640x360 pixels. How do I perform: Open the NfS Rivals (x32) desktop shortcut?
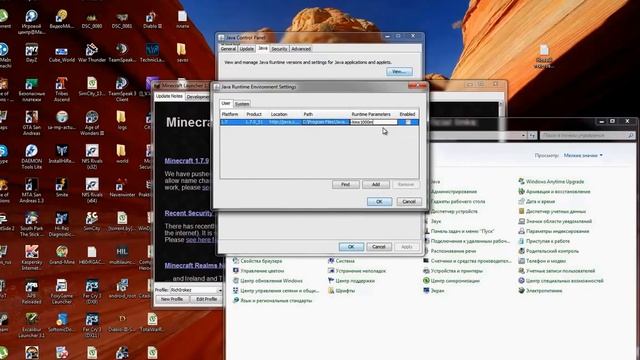[92, 156]
